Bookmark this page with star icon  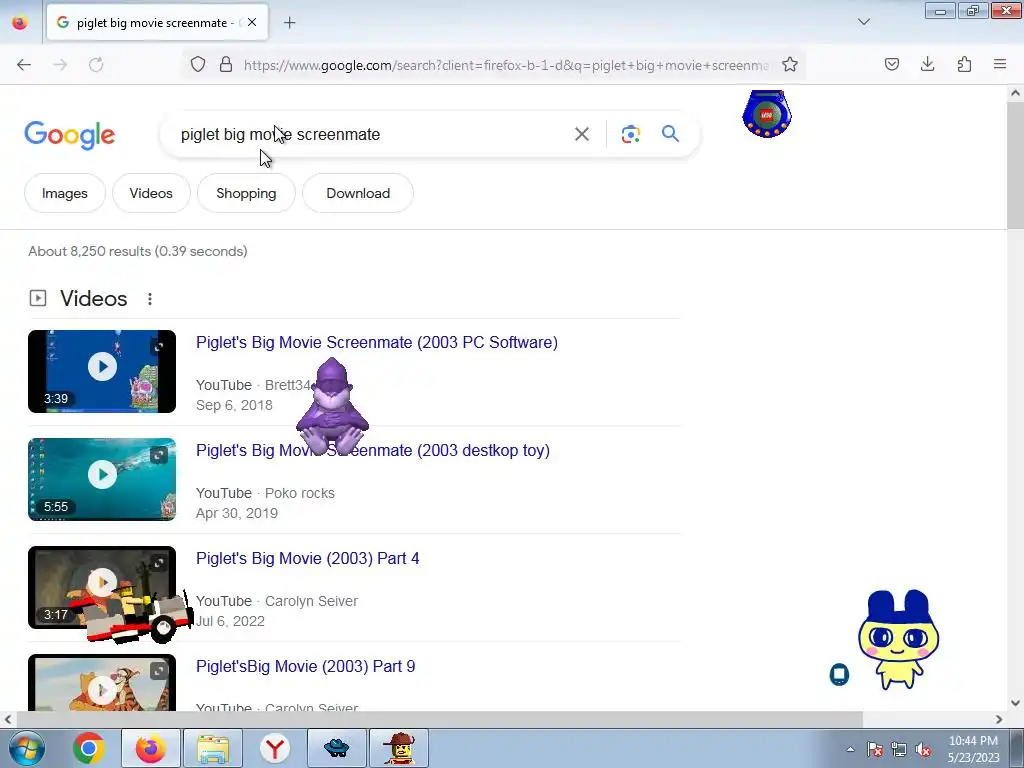790,64
